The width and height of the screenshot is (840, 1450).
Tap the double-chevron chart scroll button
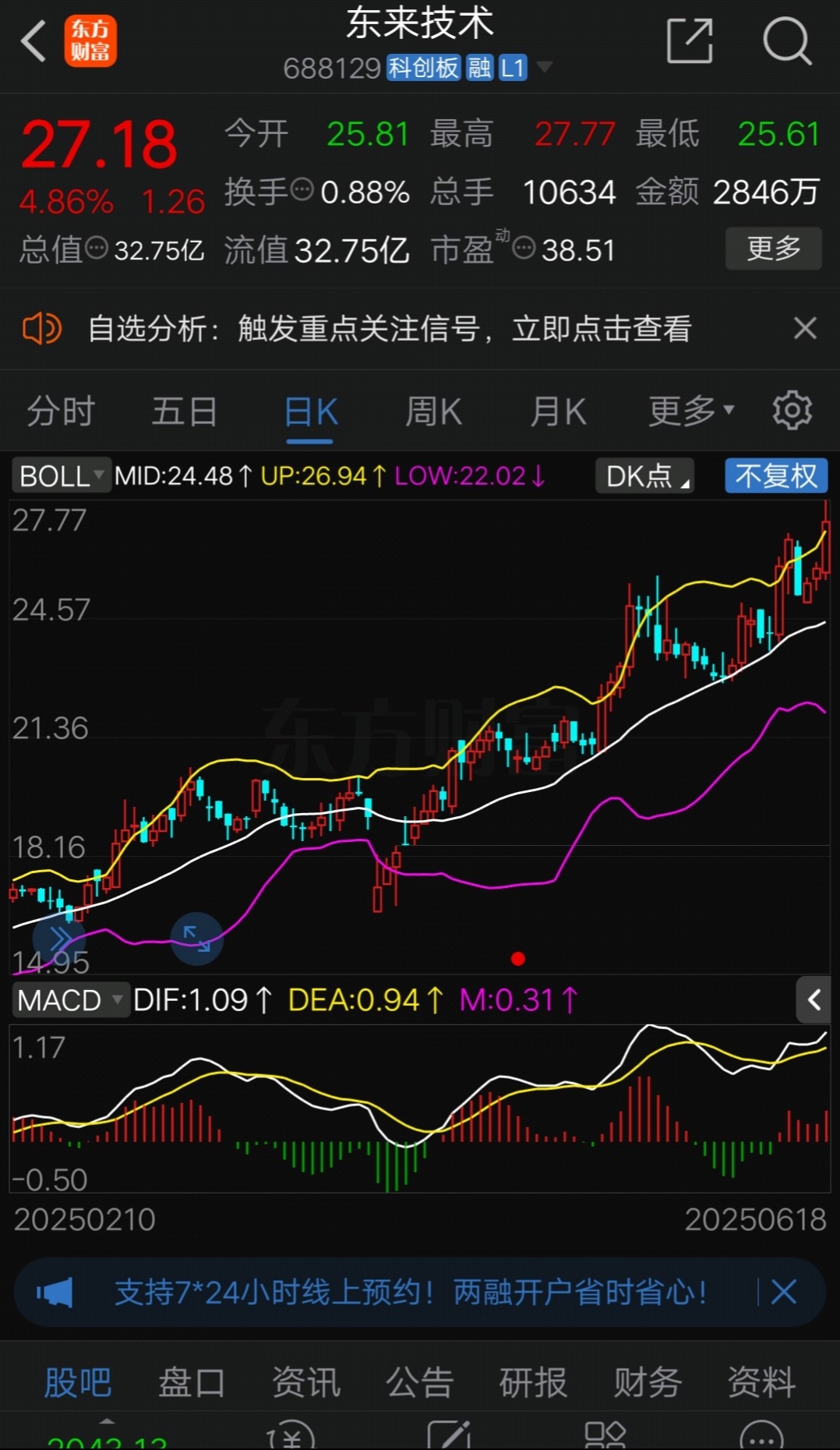click(59, 939)
